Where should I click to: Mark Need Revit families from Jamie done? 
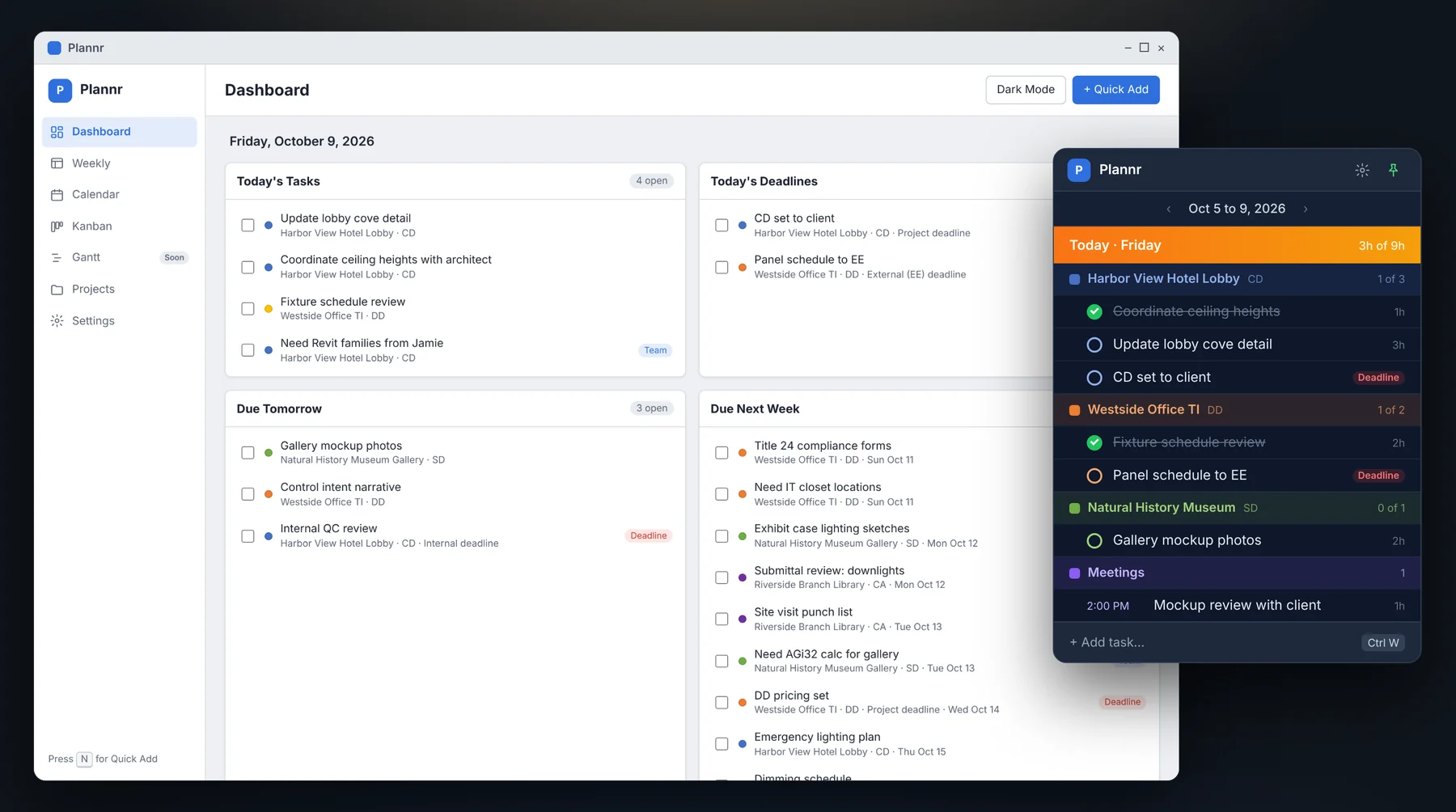tap(248, 350)
